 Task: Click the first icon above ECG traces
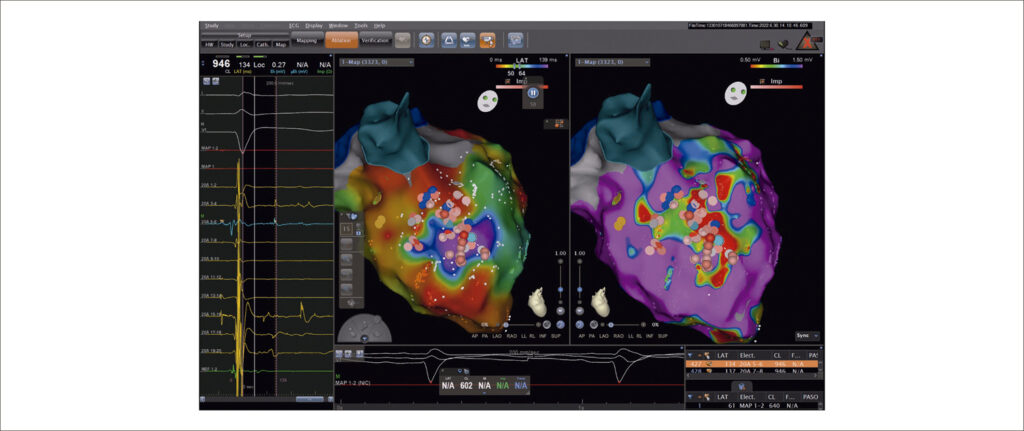(x=207, y=81)
